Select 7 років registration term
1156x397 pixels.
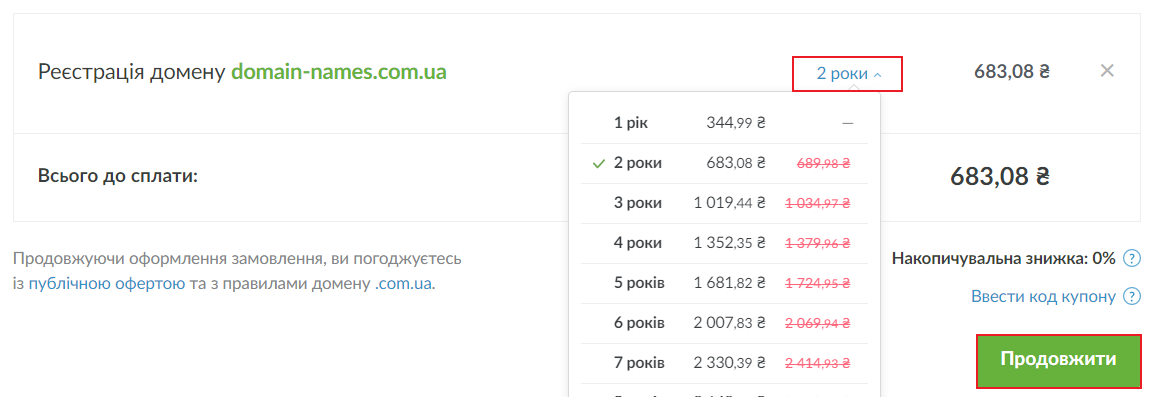point(725,363)
